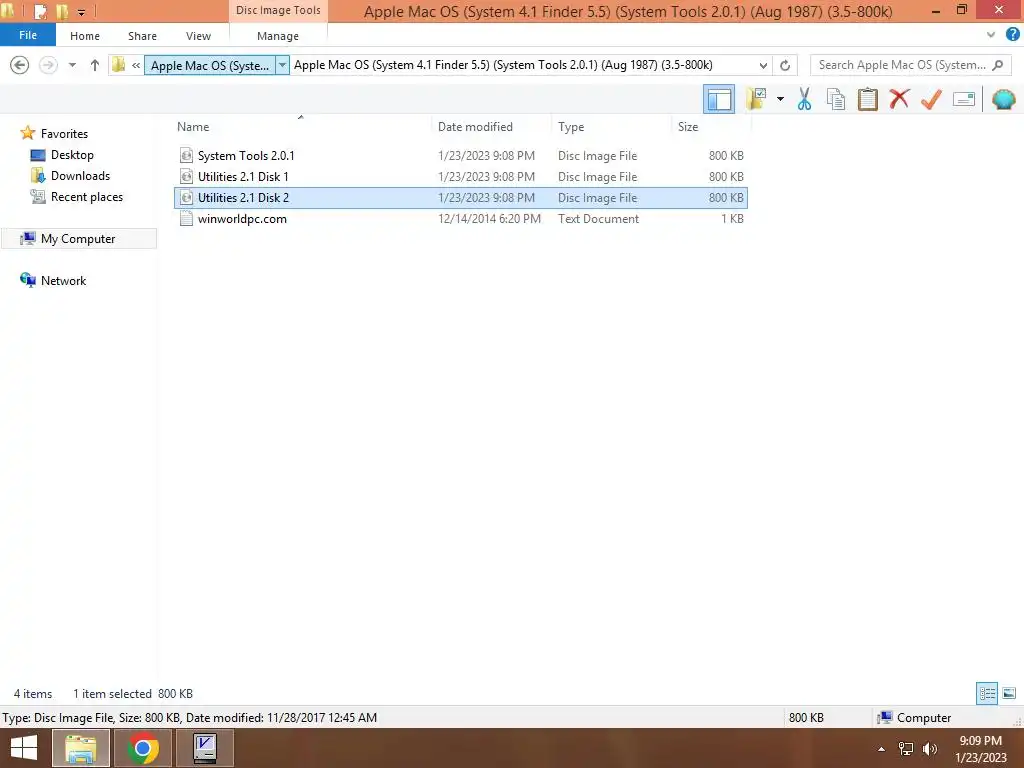Open the Manage ribbon tab
The height and width of the screenshot is (768, 1024).
(278, 36)
